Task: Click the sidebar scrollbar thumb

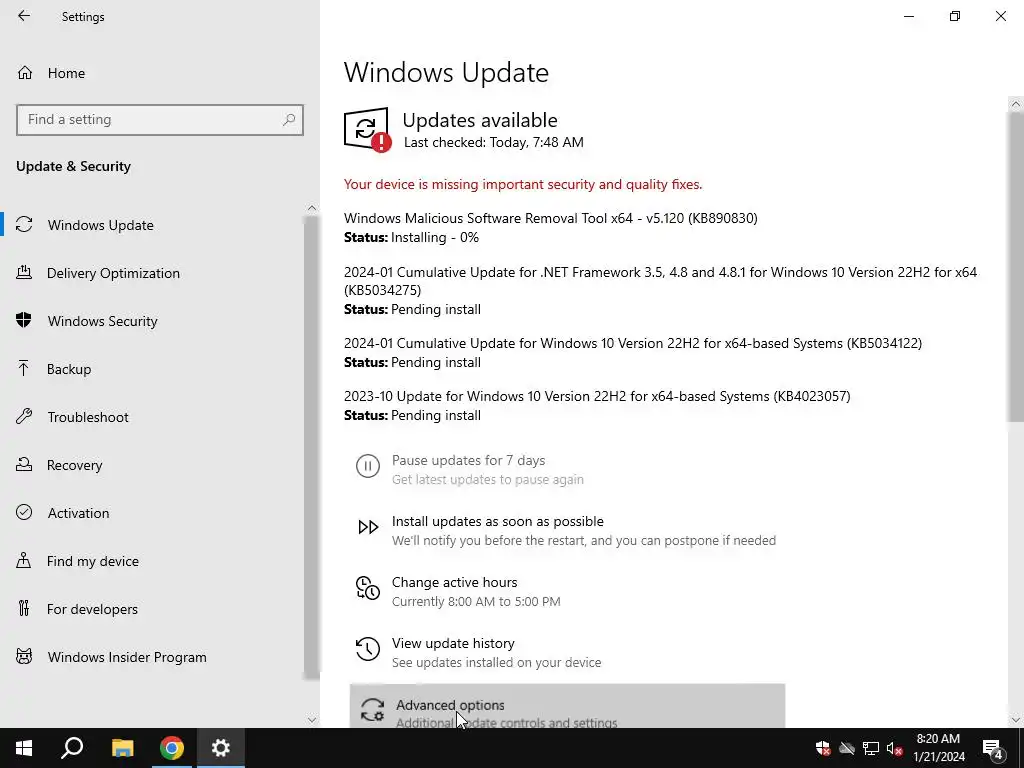Action: pos(312,448)
